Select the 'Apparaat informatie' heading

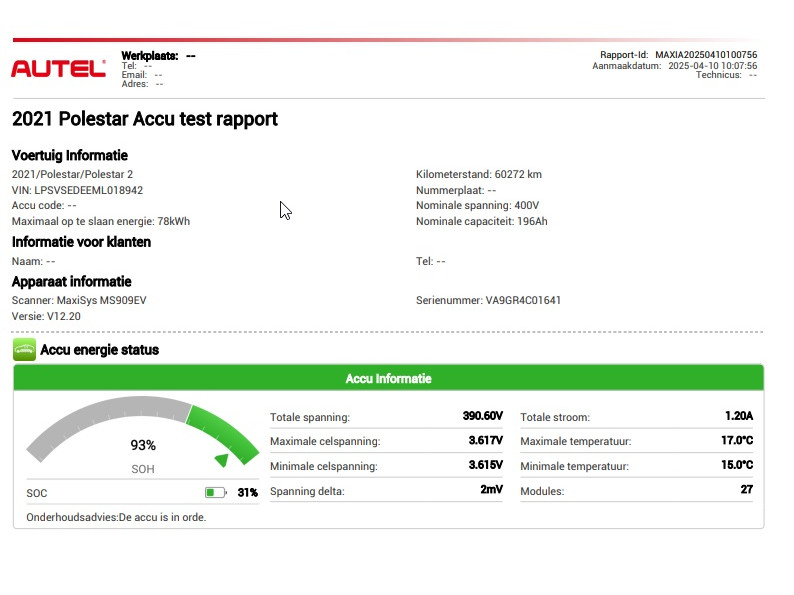(71, 282)
